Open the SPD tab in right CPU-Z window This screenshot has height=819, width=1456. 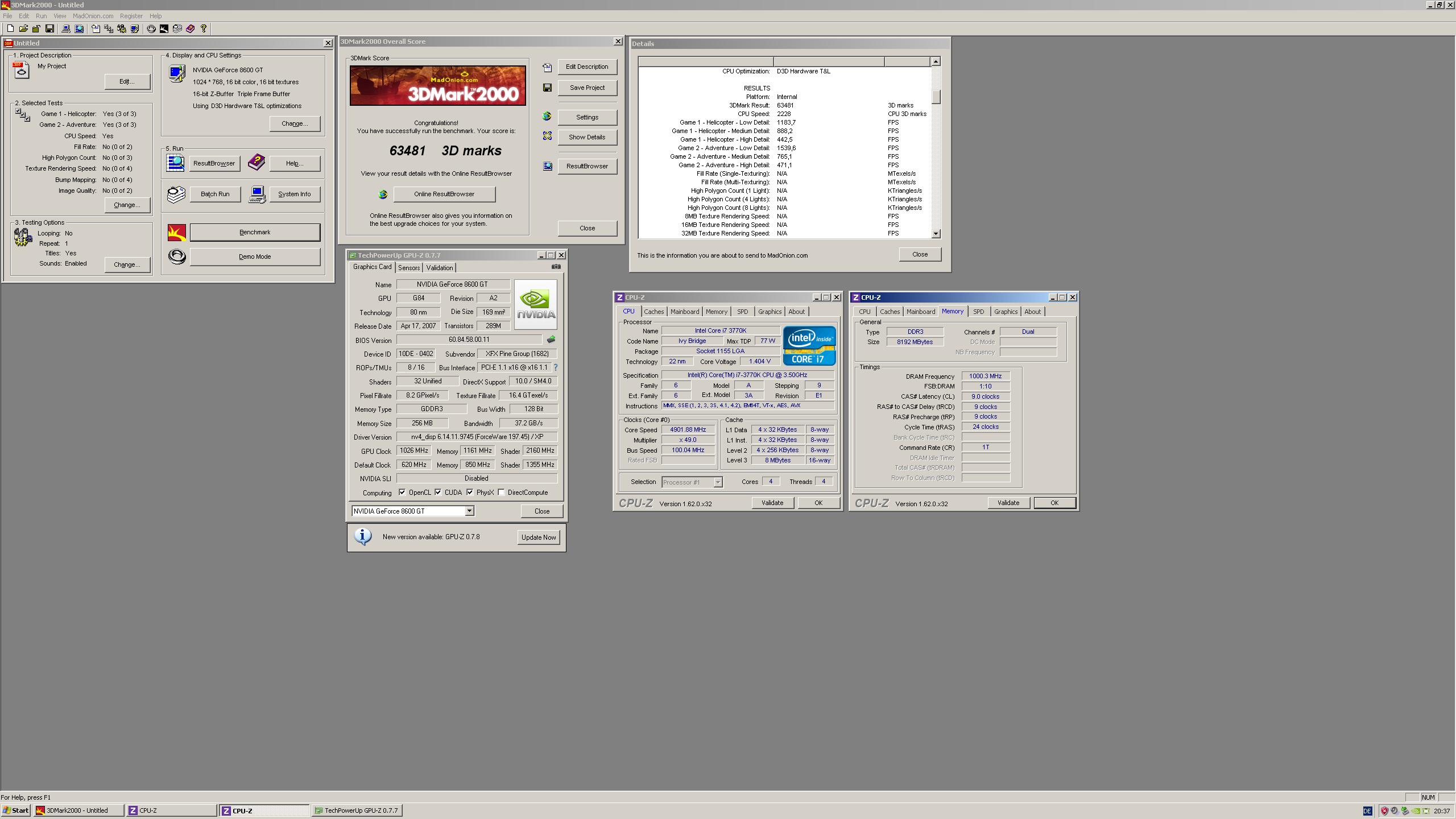tap(978, 312)
